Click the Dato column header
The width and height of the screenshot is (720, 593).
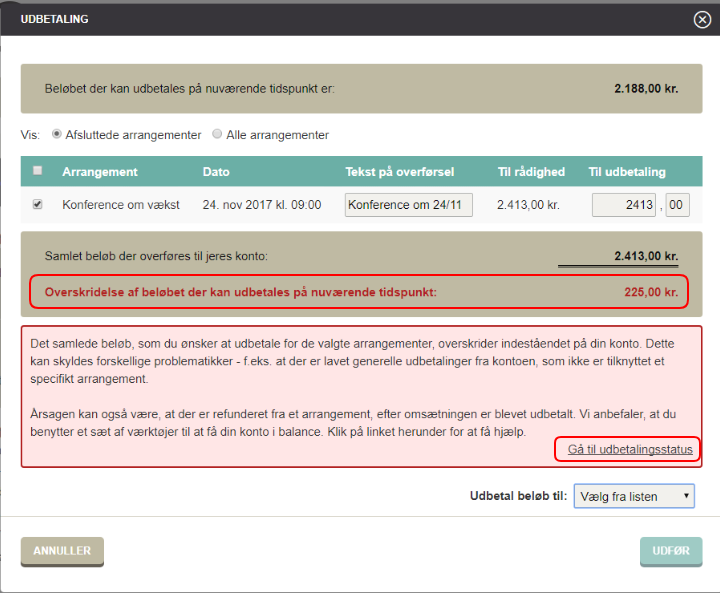[x=216, y=172]
